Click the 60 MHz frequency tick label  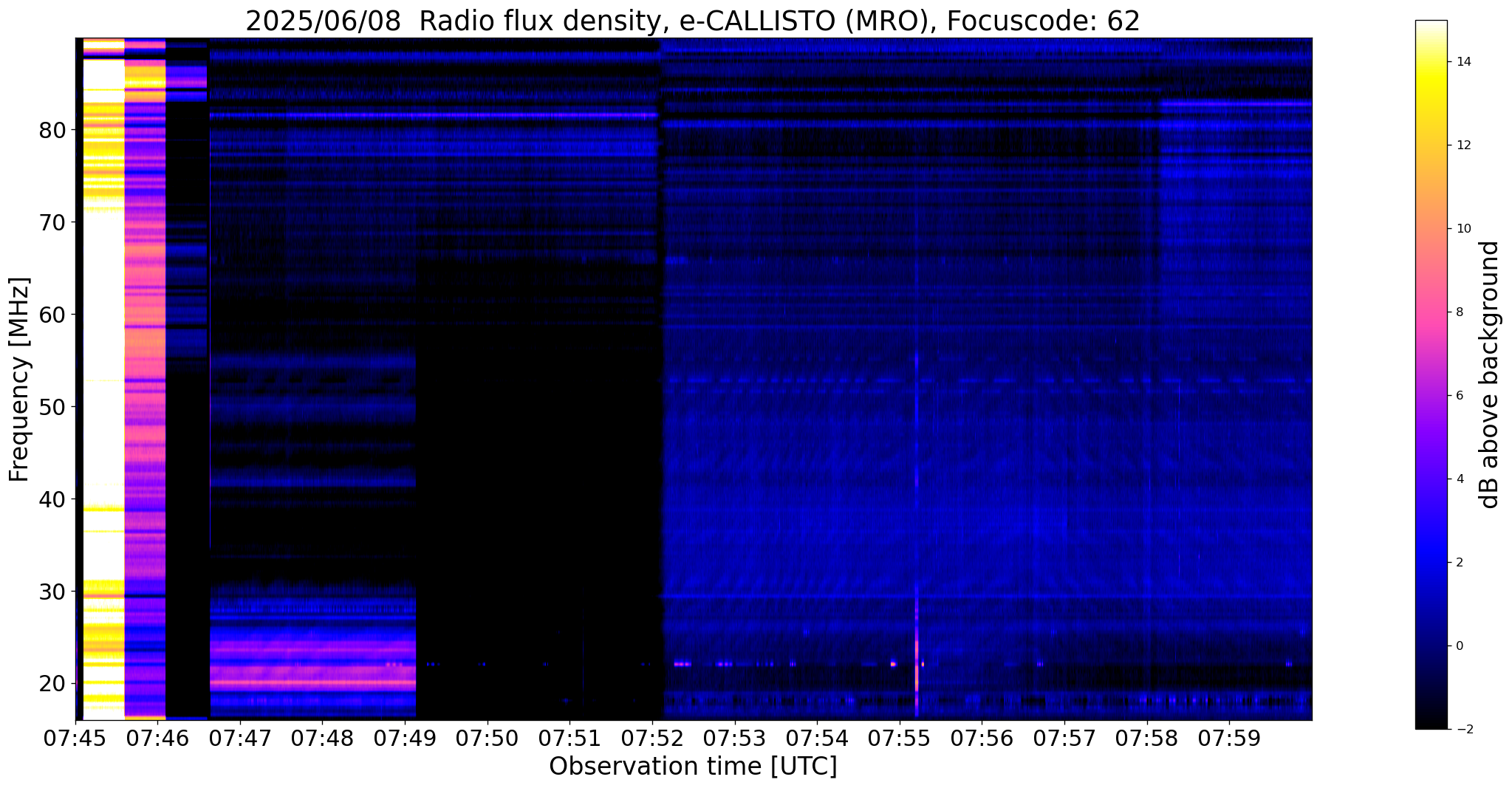[x=52, y=315]
